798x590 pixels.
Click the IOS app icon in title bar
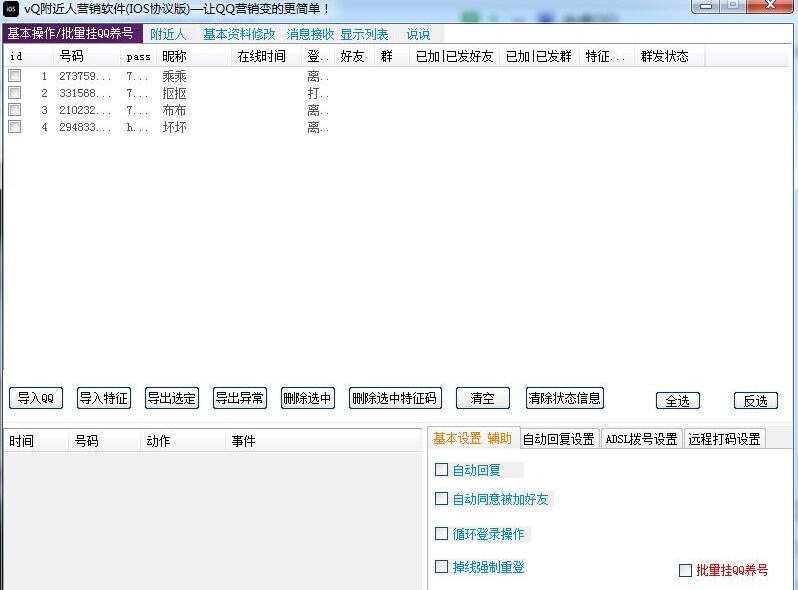tap(11, 8)
